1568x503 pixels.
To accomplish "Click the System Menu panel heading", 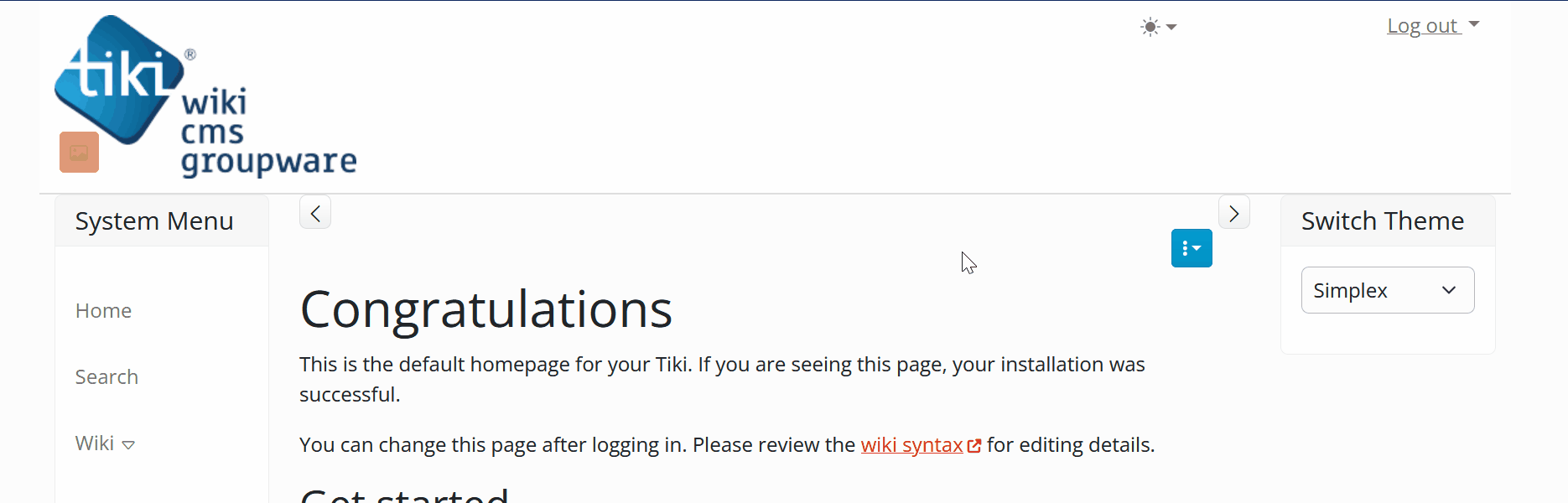I will 154,221.
